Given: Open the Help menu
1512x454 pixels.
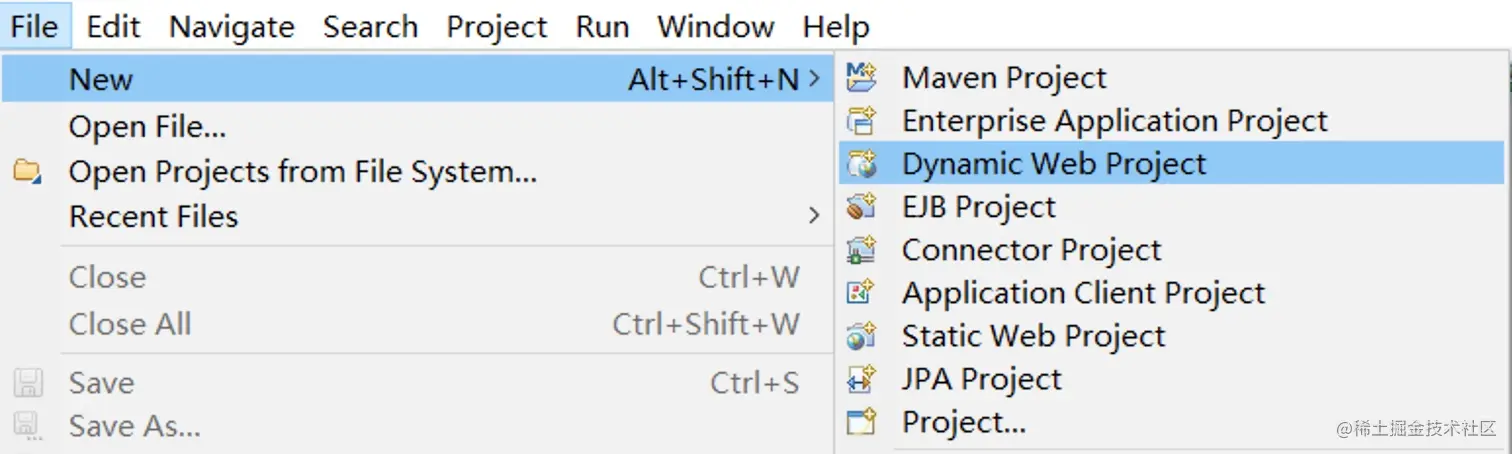Looking at the screenshot, I should pyautogui.click(x=836, y=26).
